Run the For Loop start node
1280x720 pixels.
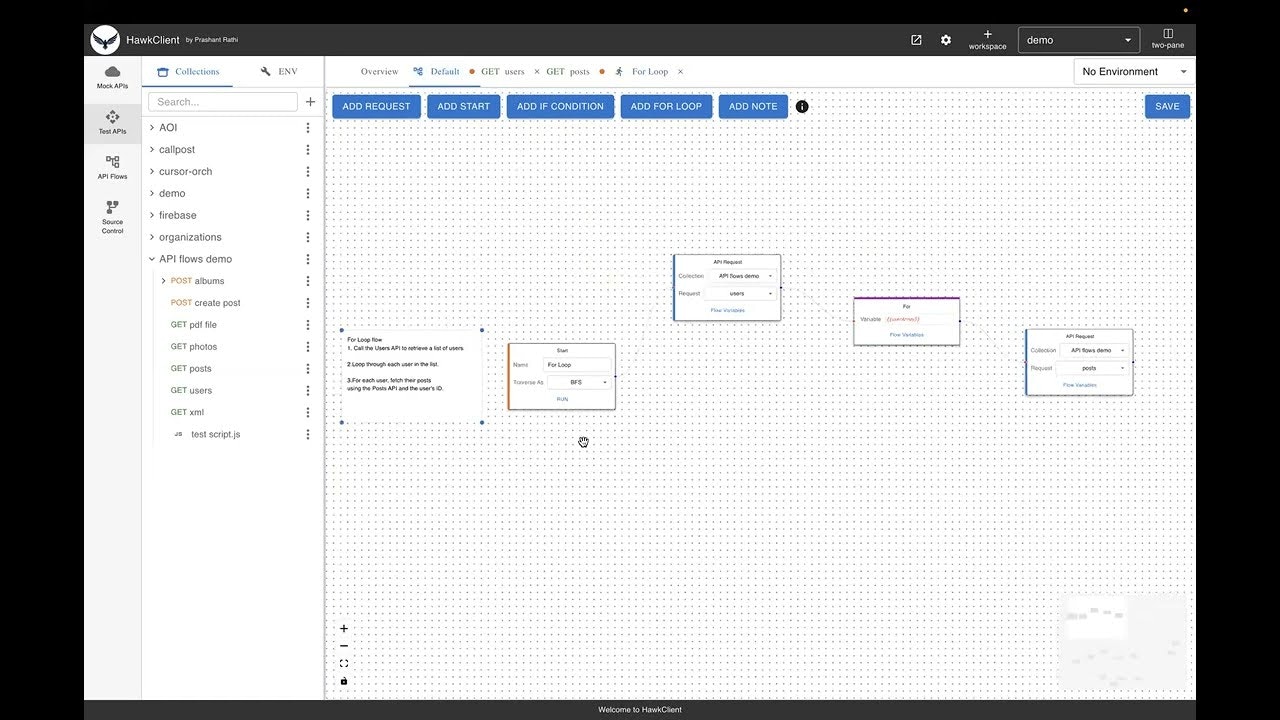(561, 398)
